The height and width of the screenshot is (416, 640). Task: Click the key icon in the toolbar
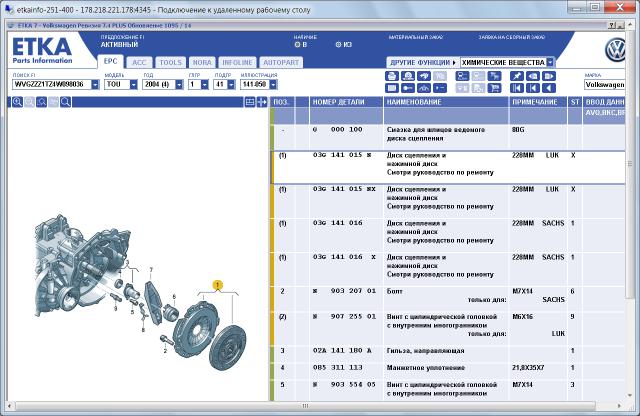click(x=407, y=88)
